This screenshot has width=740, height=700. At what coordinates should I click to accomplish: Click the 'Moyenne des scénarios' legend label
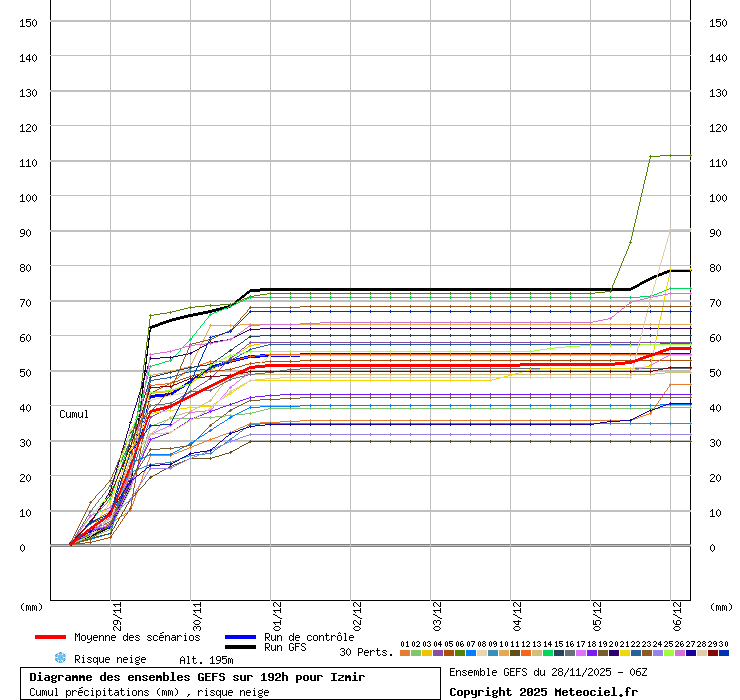pos(137,637)
